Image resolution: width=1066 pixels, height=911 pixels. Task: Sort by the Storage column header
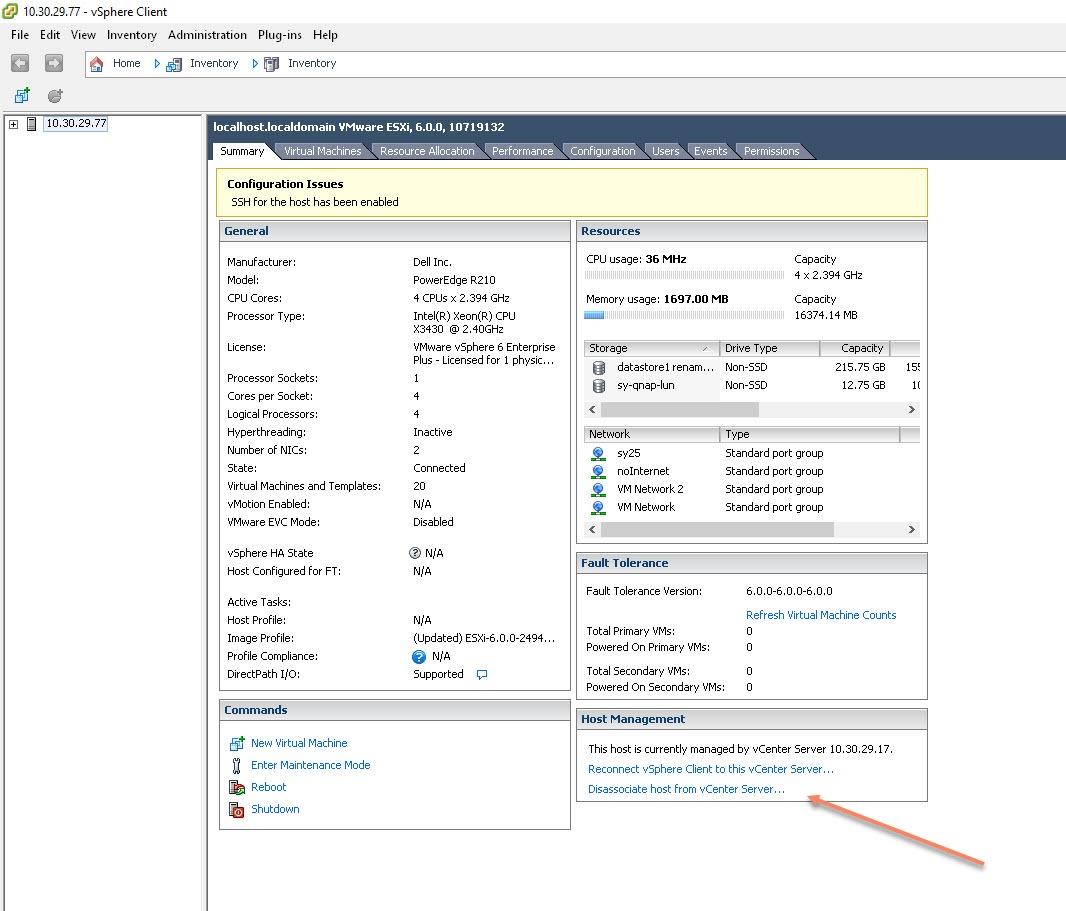(650, 348)
